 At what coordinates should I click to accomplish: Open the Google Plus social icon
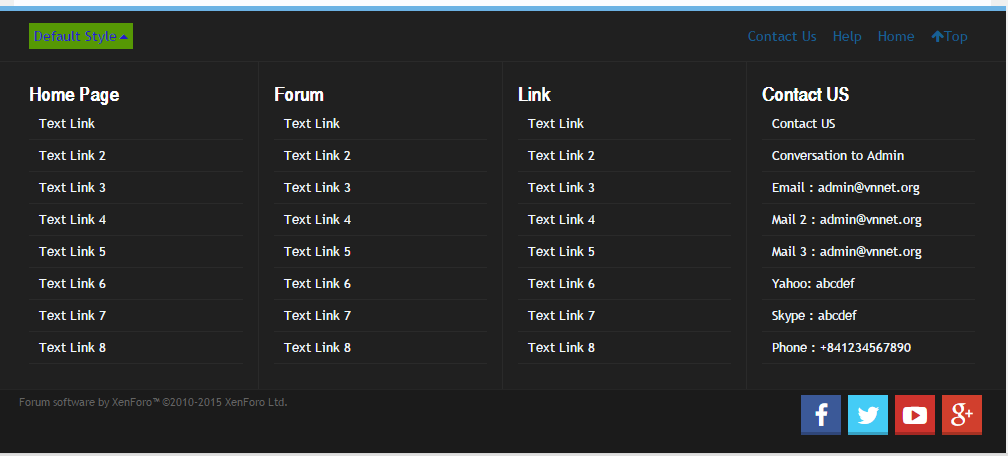[961, 415]
